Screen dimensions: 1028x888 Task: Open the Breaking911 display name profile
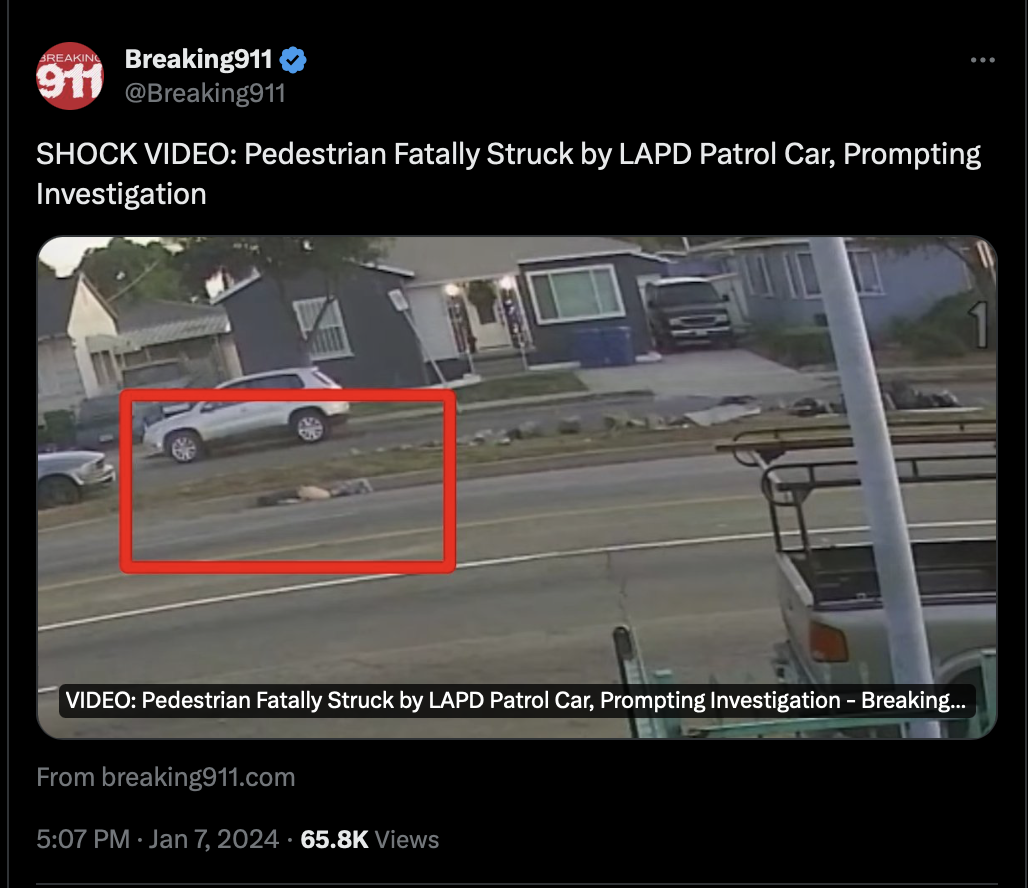coord(198,59)
